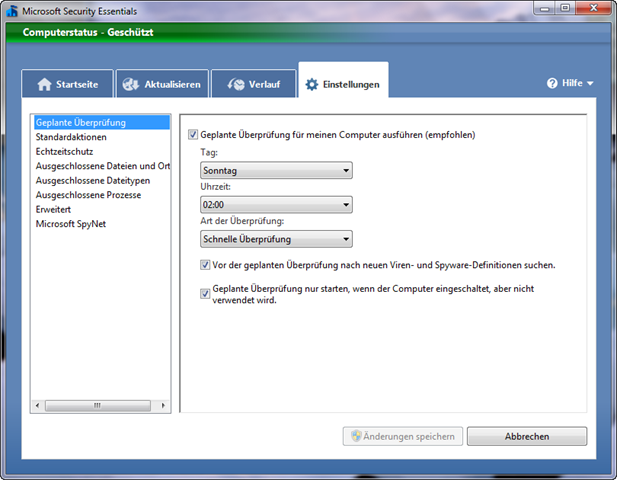This screenshot has width=617, height=480.
Task: Uncheck the search for new definitions checkbox
Action: [x=205, y=265]
